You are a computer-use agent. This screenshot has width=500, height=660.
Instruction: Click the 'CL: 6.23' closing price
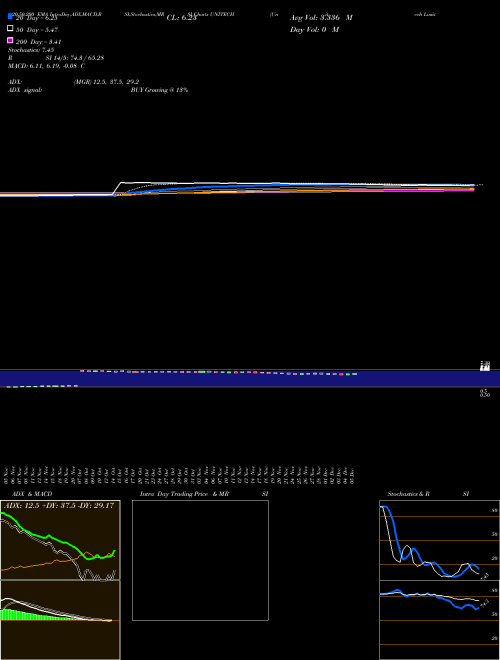tap(181, 18)
